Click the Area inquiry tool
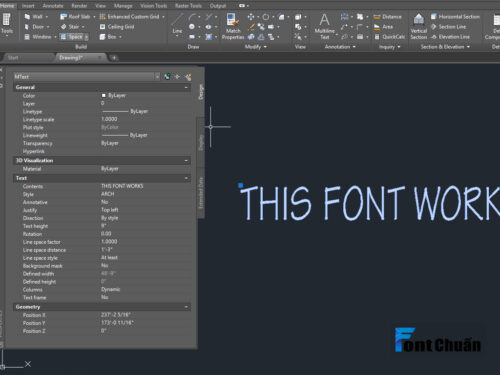This screenshot has height=375, width=500. pyautogui.click(x=383, y=27)
